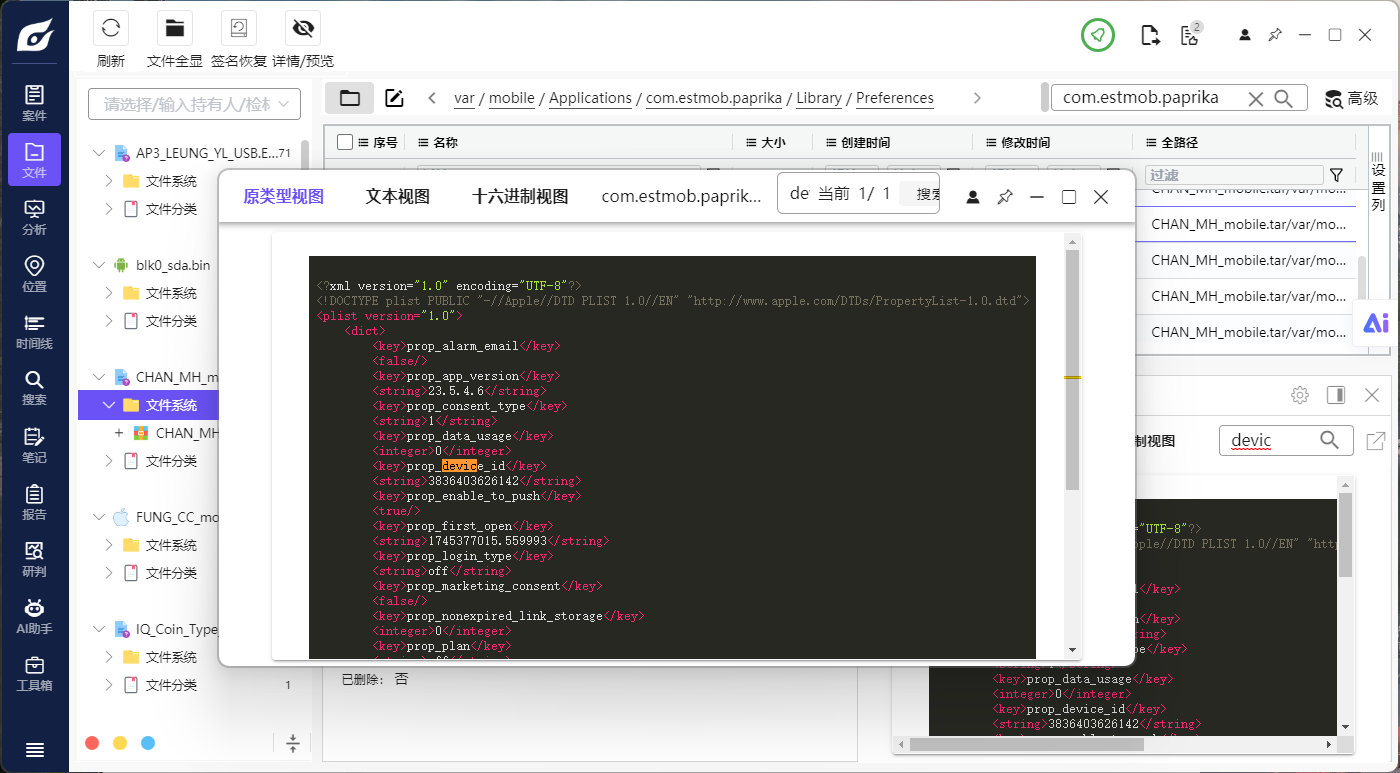Expand 文件系统 under blk0_sda.bin
1400x773 pixels.
tap(110, 293)
